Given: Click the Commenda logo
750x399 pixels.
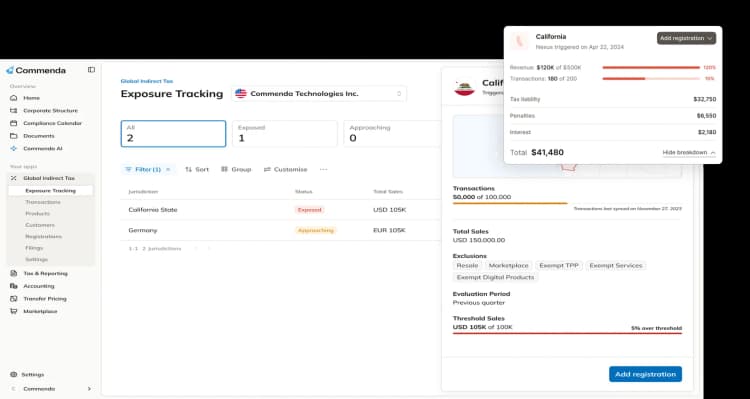Looking at the screenshot, I should click(x=36, y=70).
